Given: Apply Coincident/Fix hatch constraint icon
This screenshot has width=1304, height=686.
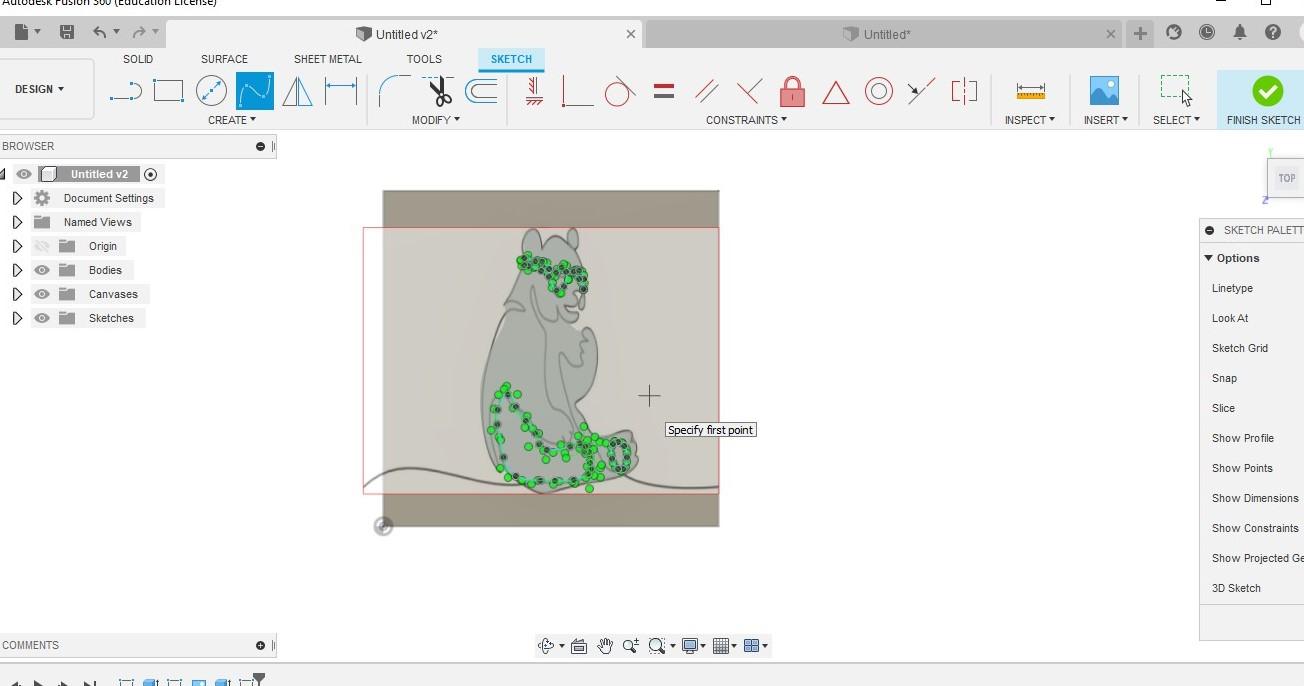Looking at the screenshot, I should click(534, 92).
